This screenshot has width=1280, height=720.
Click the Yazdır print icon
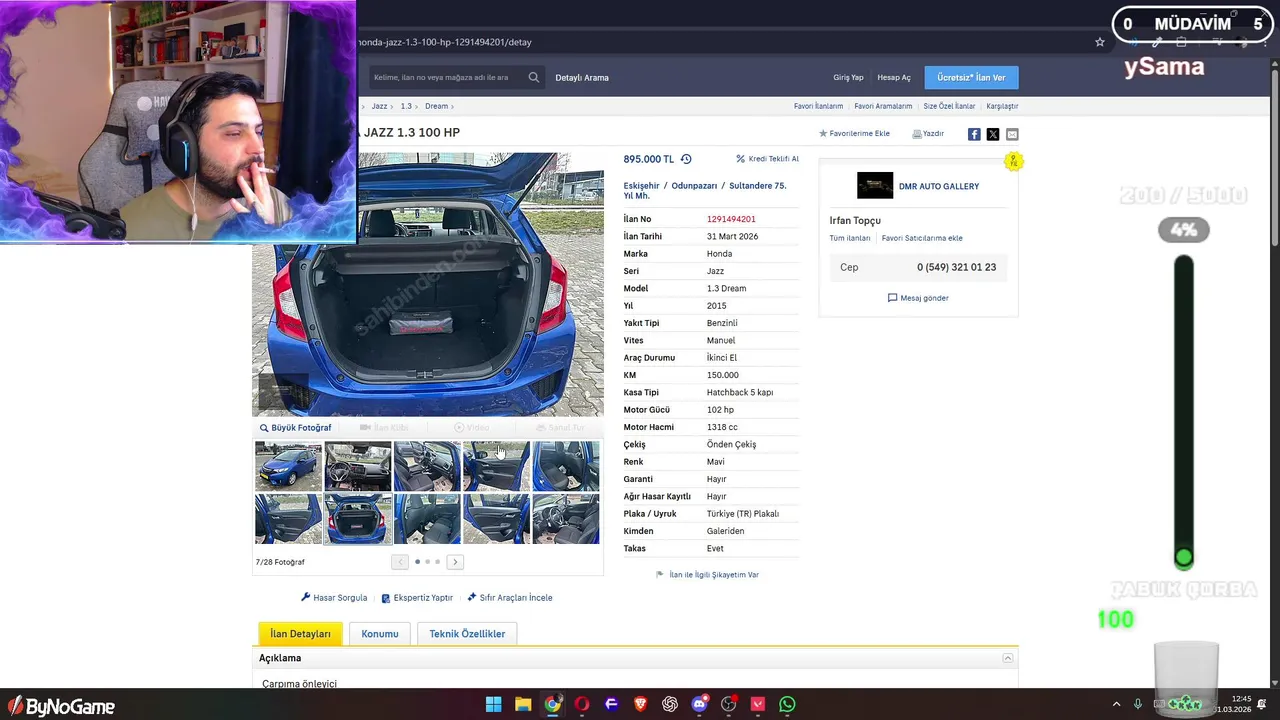click(917, 133)
